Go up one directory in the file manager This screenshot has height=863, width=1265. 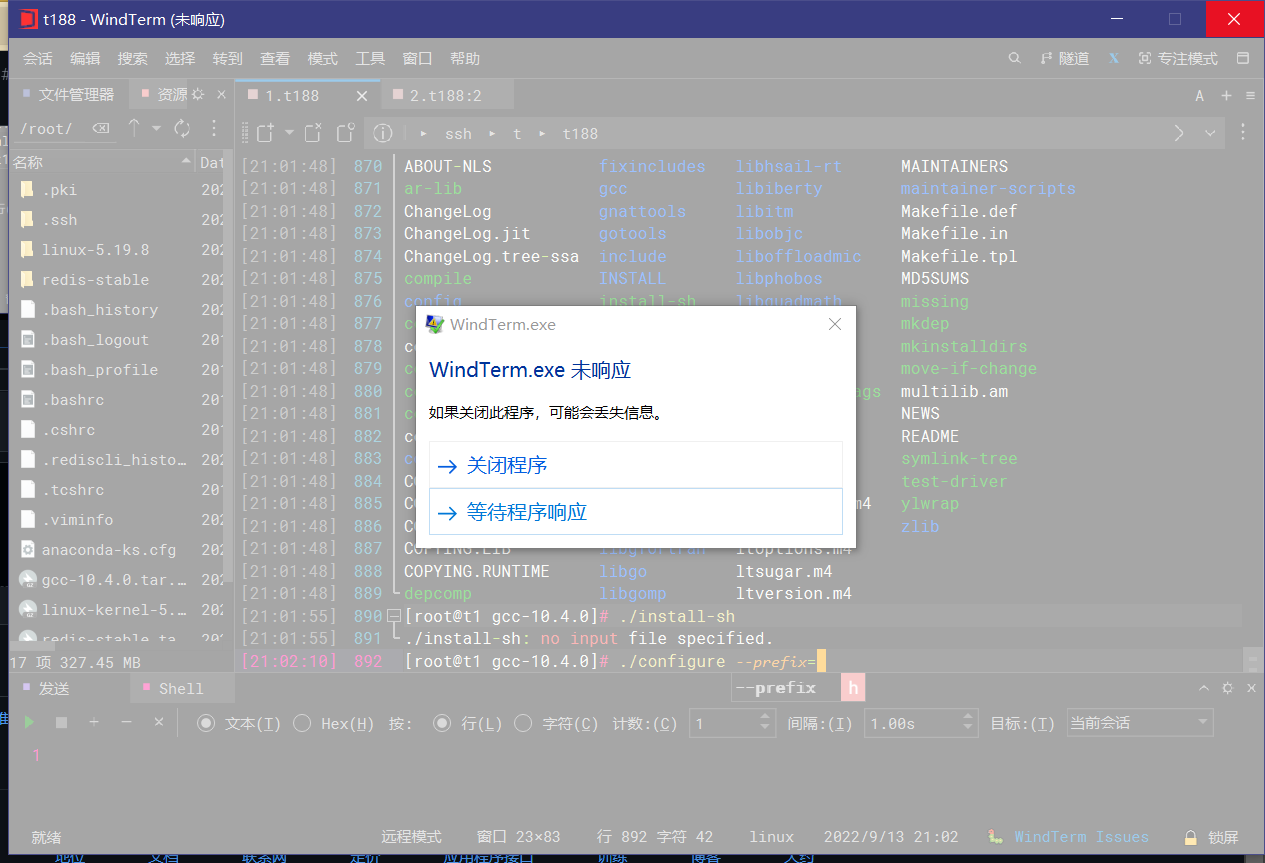(x=134, y=128)
